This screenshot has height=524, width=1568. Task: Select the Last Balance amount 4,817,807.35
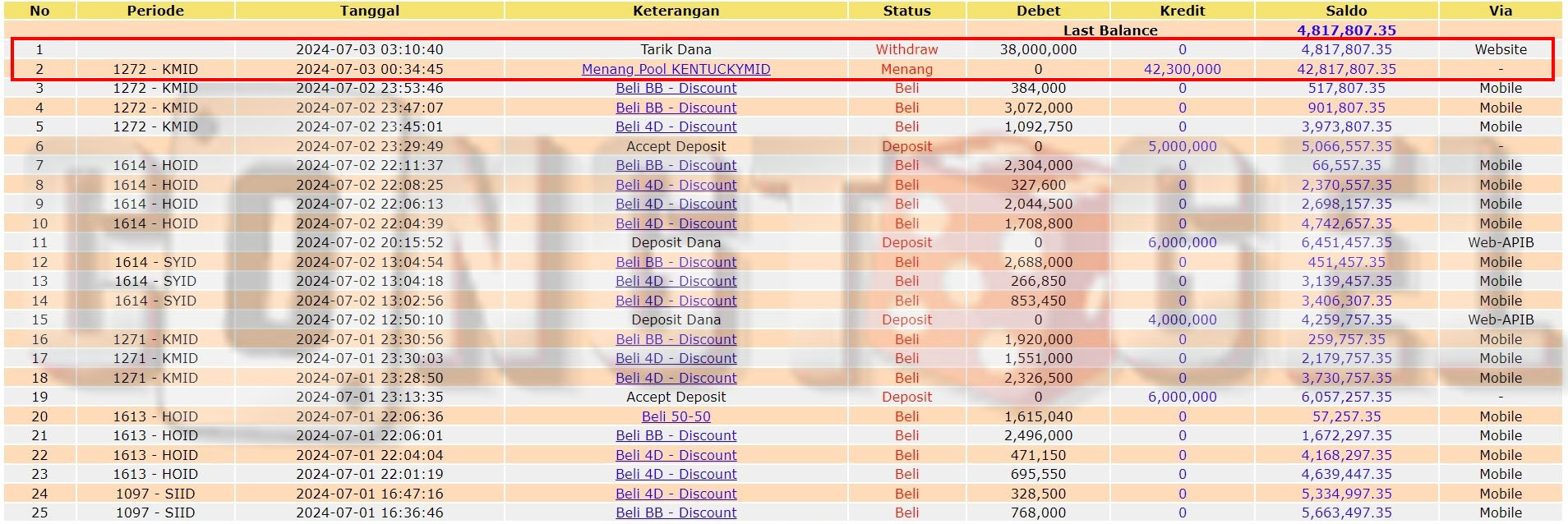point(1346,30)
